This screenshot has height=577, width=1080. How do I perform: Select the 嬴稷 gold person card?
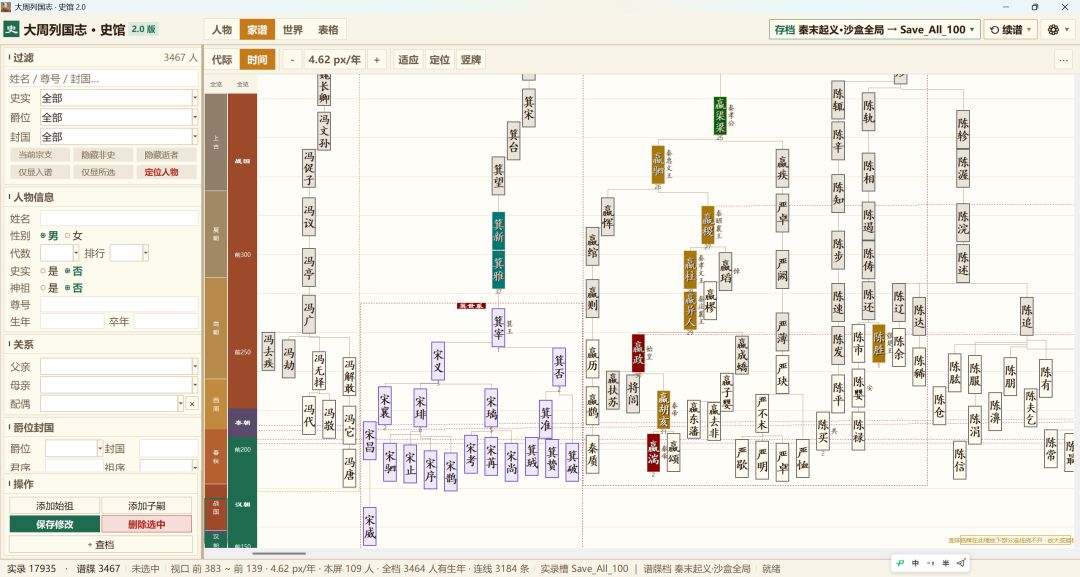[x=708, y=225]
